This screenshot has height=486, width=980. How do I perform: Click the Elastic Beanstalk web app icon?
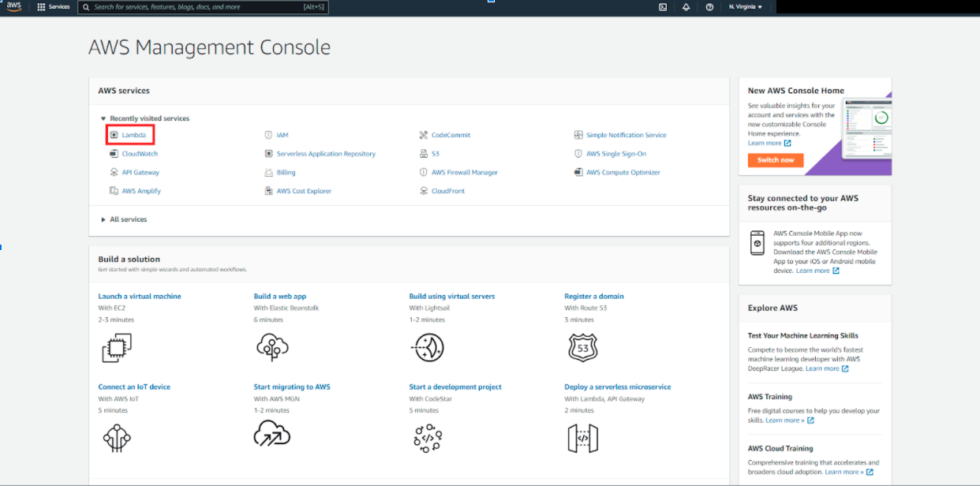point(271,347)
